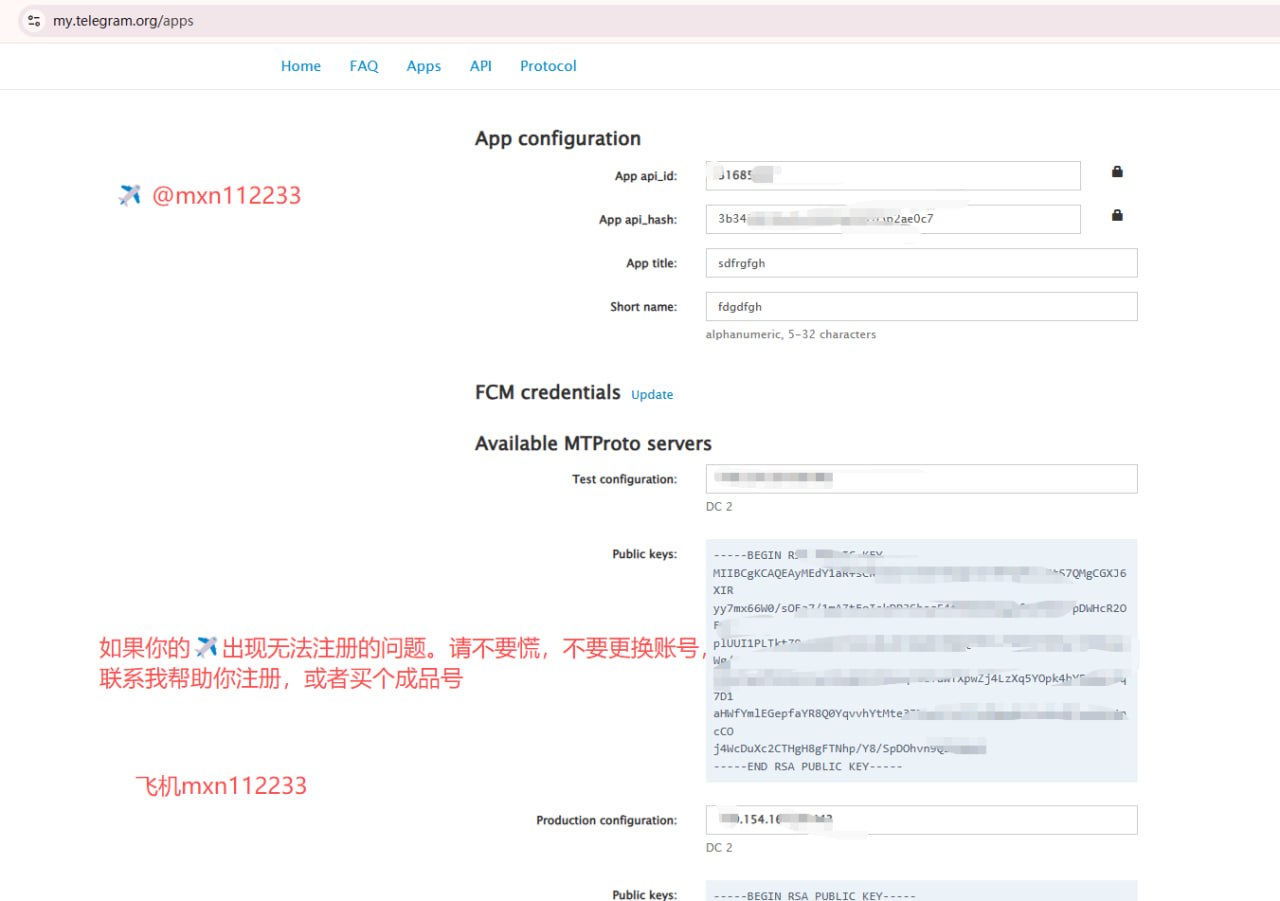Click the DC 2 label under Test configuration
The height and width of the screenshot is (901, 1280).
tap(718, 506)
